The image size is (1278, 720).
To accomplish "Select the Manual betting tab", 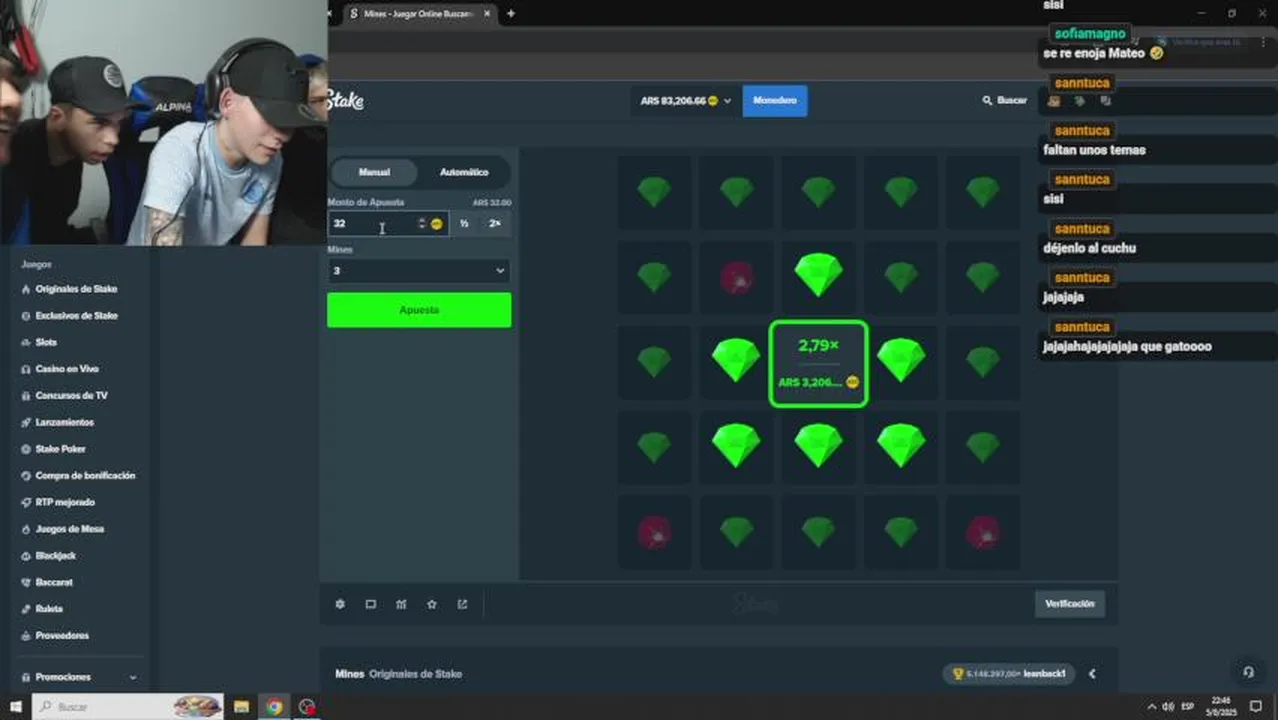I will 374,172.
